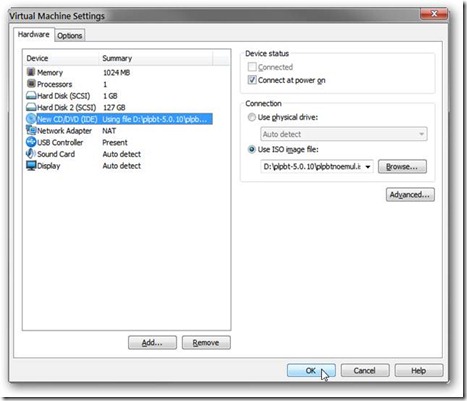Click the Sound Card speaker icon
467x401 pixels.
[31, 154]
